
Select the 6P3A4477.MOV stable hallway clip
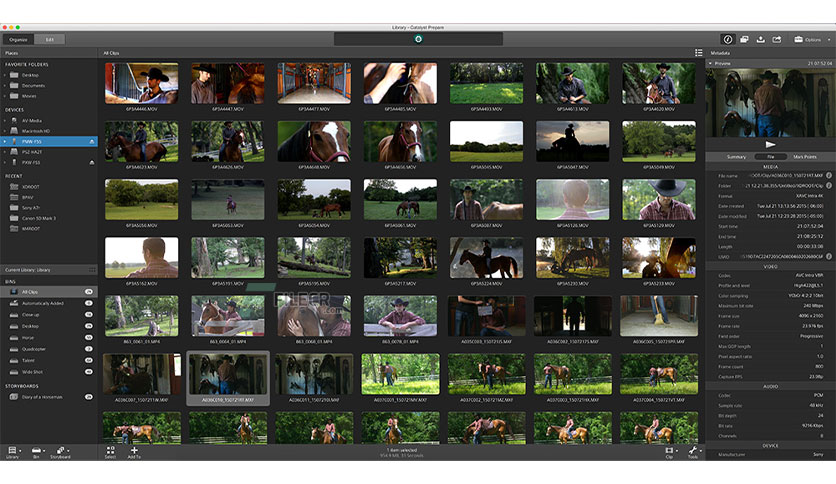314,83
